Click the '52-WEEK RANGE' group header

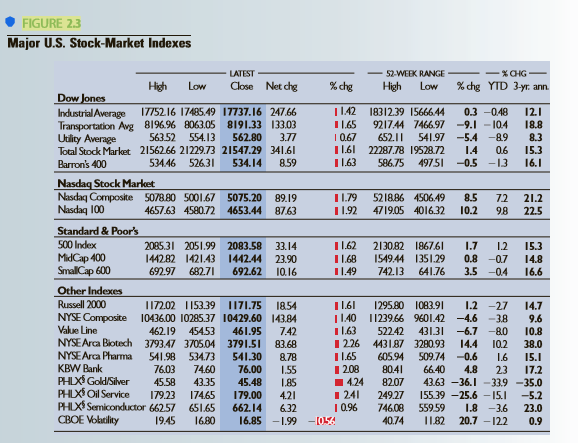tap(415, 73)
